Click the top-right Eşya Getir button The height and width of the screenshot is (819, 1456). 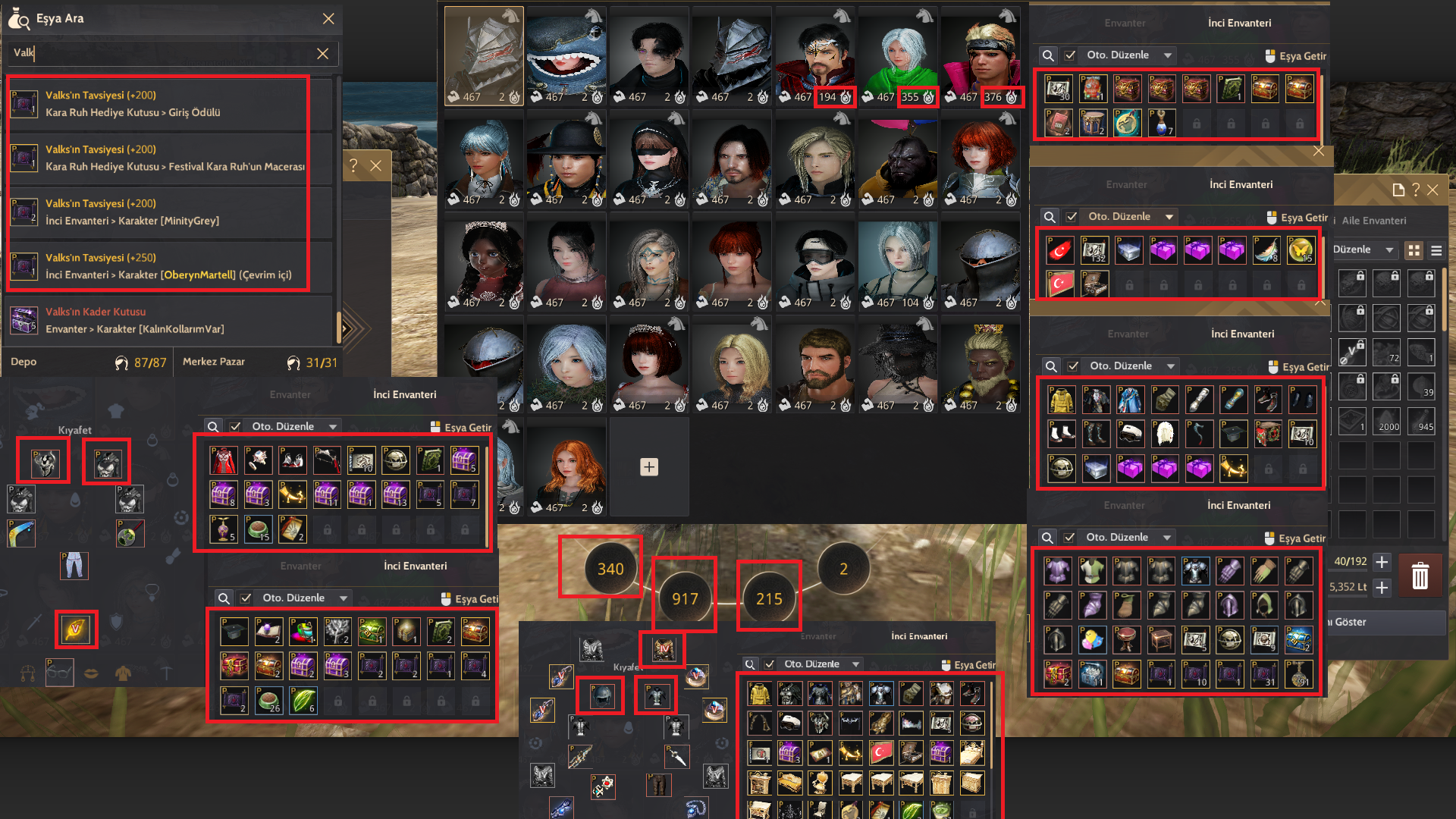click(x=1296, y=56)
